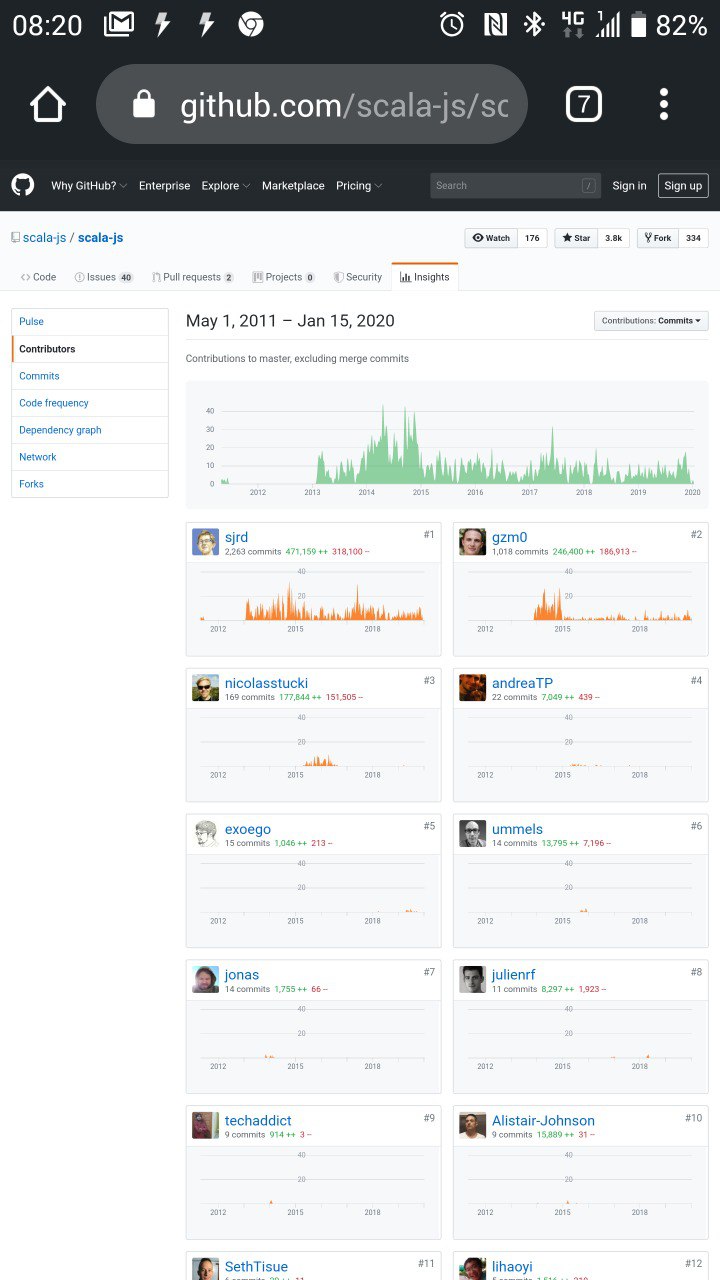Open the Why GitHub? dropdown menu
This screenshot has width=720, height=1280.
coord(90,186)
